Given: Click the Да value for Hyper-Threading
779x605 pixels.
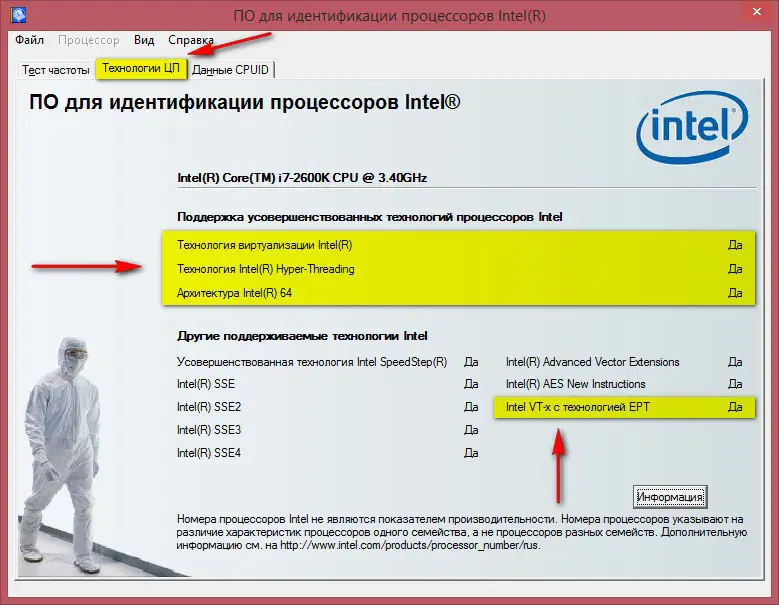Looking at the screenshot, I should coord(735,269).
